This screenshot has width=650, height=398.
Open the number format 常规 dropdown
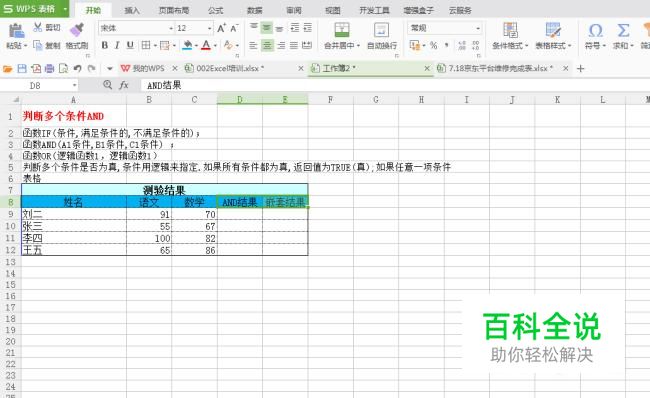(478, 28)
